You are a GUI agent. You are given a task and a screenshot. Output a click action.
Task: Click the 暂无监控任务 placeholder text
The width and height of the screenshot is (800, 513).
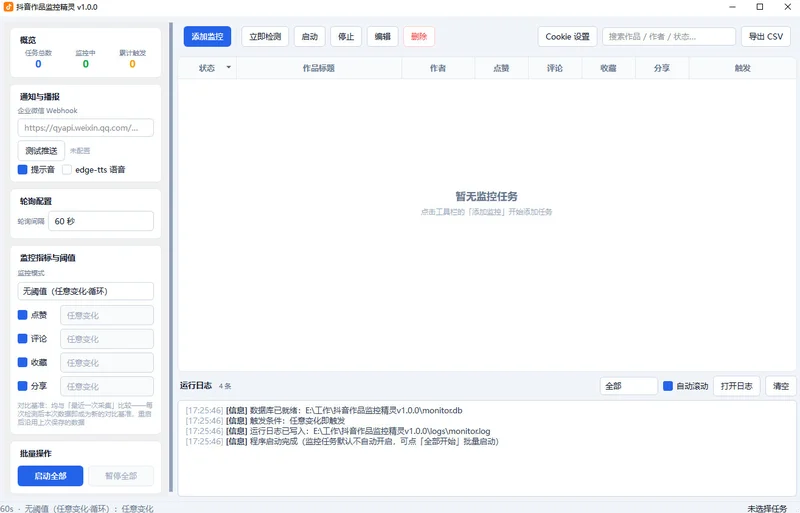point(486,197)
